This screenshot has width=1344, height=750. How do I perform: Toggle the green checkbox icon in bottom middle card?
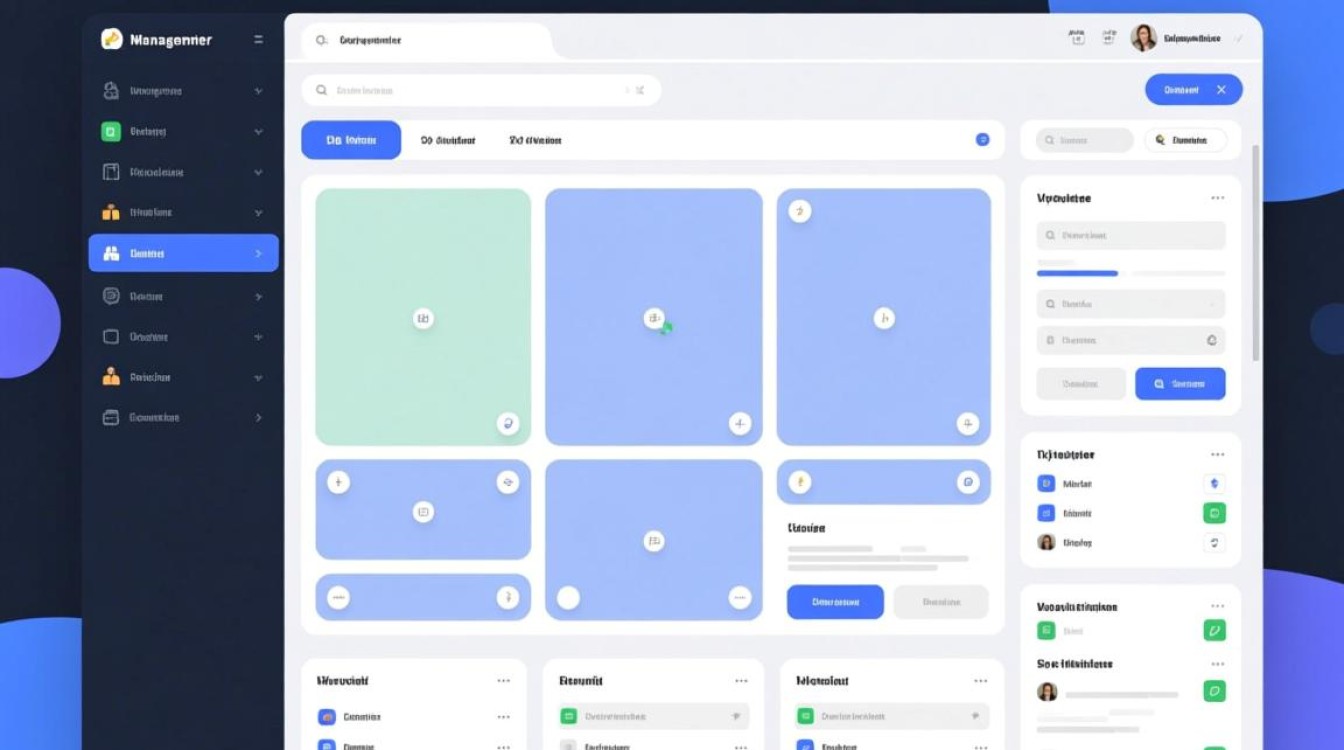pyautogui.click(x=569, y=716)
